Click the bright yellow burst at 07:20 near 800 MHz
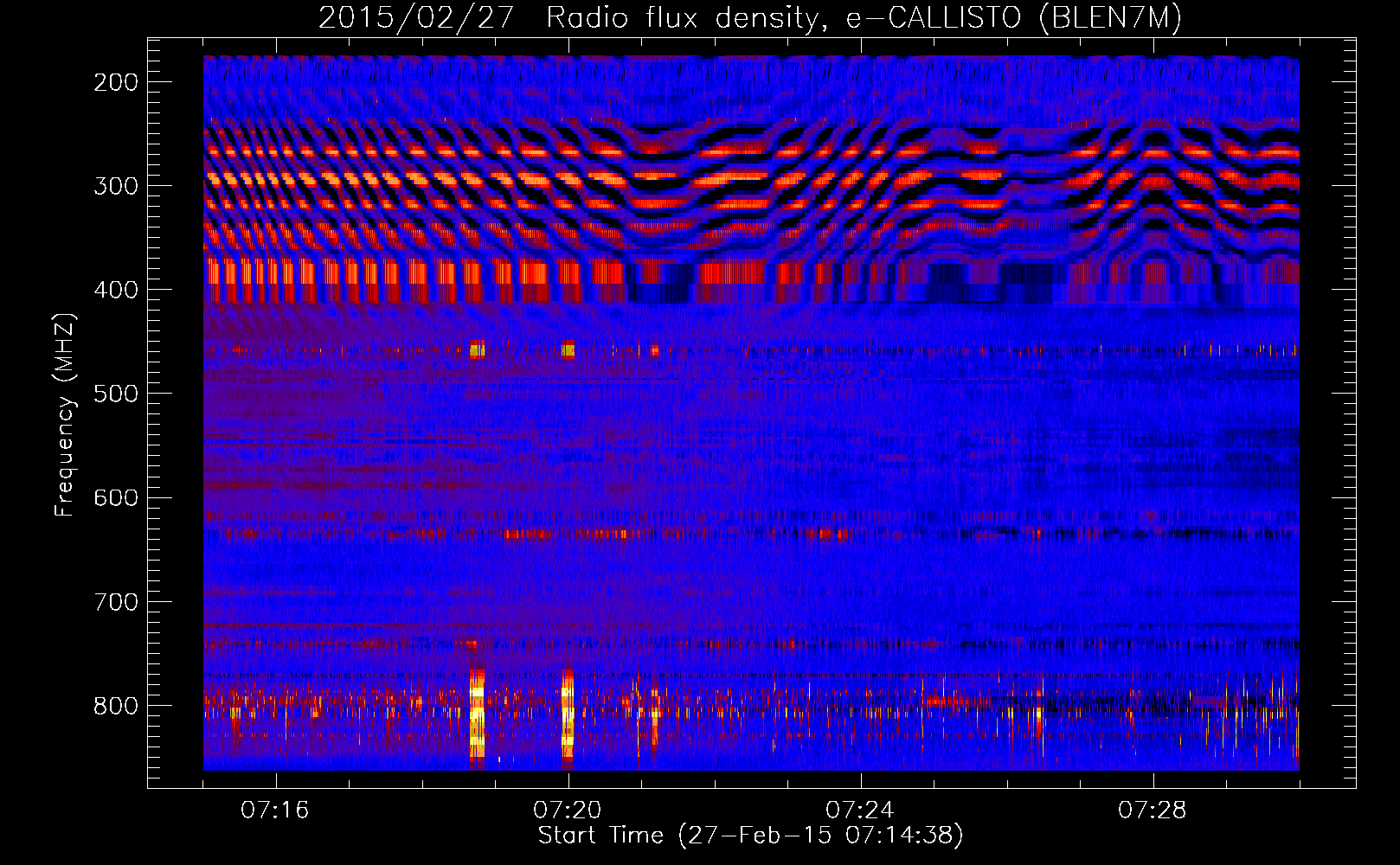The height and width of the screenshot is (865, 1400). pos(568,716)
